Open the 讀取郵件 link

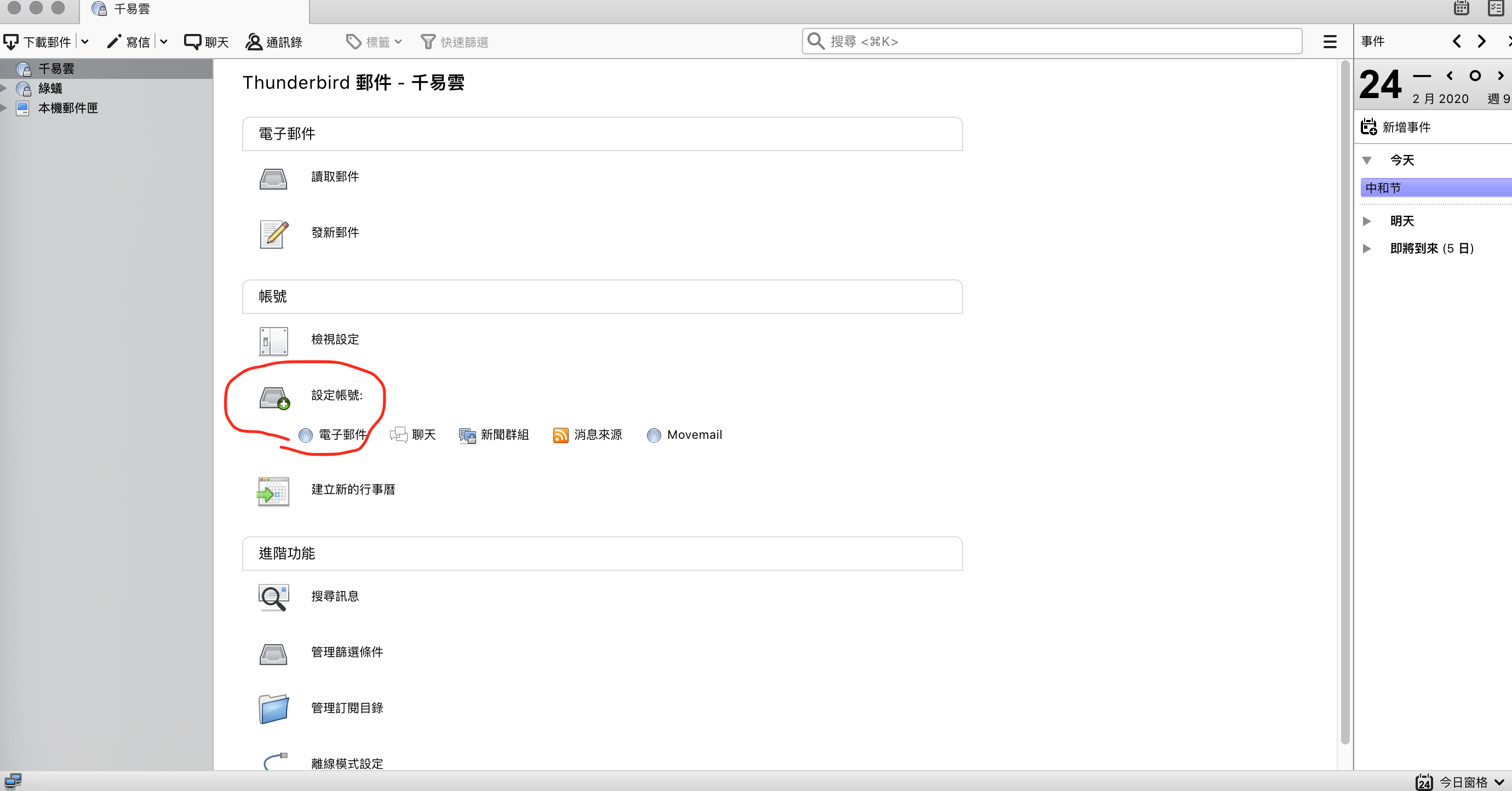coord(335,176)
